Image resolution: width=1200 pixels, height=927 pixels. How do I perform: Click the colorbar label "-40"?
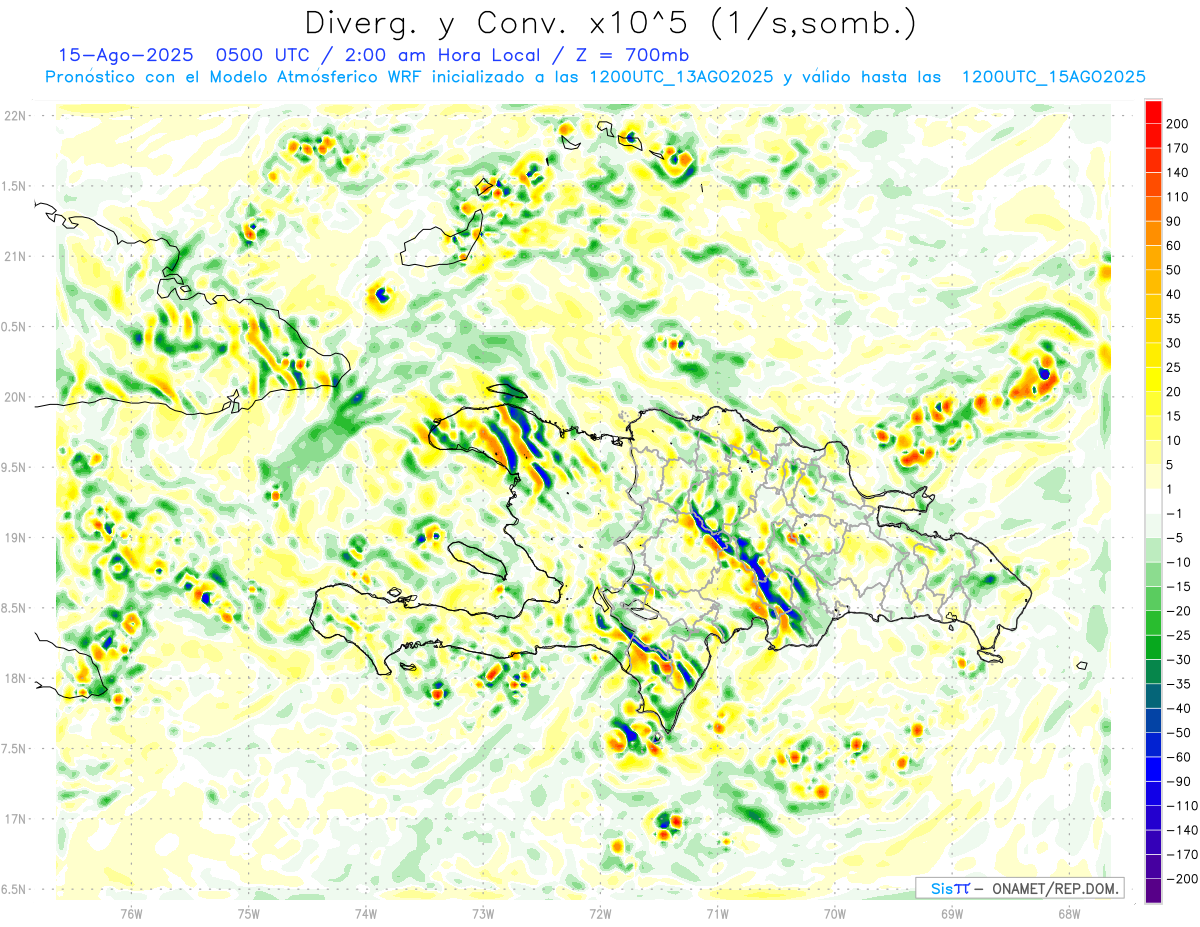[1181, 708]
